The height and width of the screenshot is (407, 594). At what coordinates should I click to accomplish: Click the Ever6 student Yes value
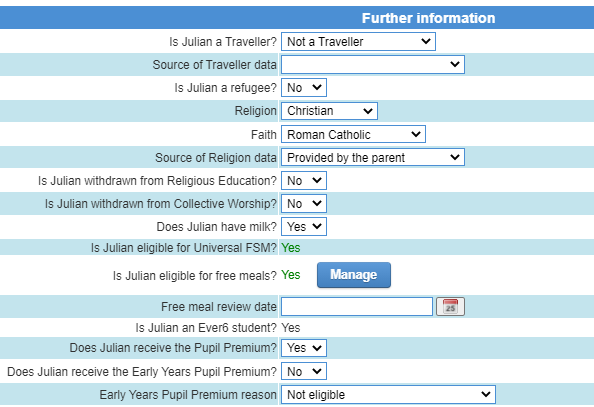pyautogui.click(x=291, y=328)
